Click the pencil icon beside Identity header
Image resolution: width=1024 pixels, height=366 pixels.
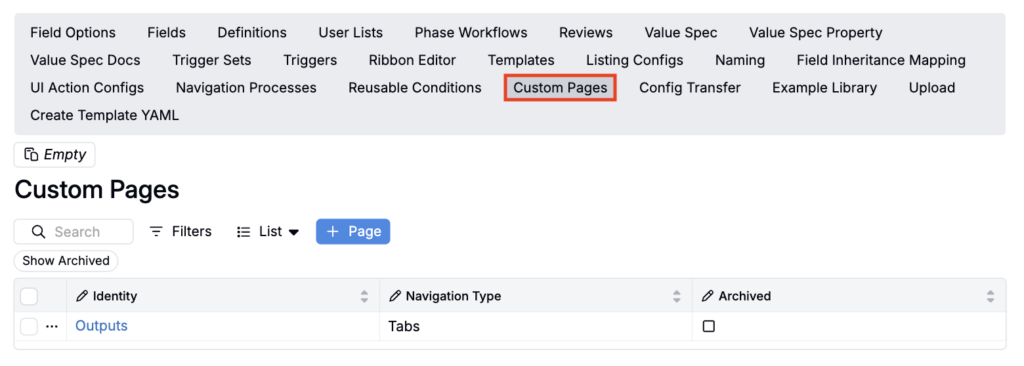[x=82, y=296]
